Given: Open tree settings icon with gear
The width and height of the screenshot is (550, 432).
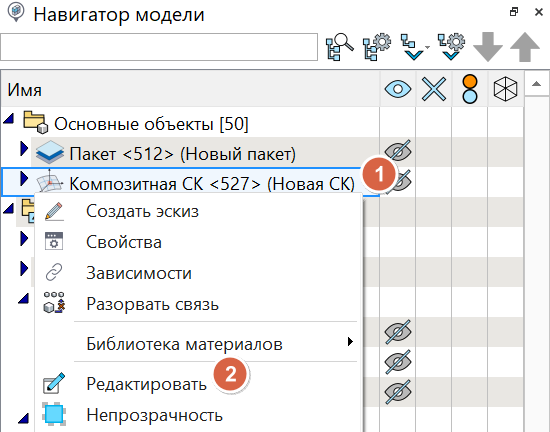Looking at the screenshot, I should pos(377,47).
